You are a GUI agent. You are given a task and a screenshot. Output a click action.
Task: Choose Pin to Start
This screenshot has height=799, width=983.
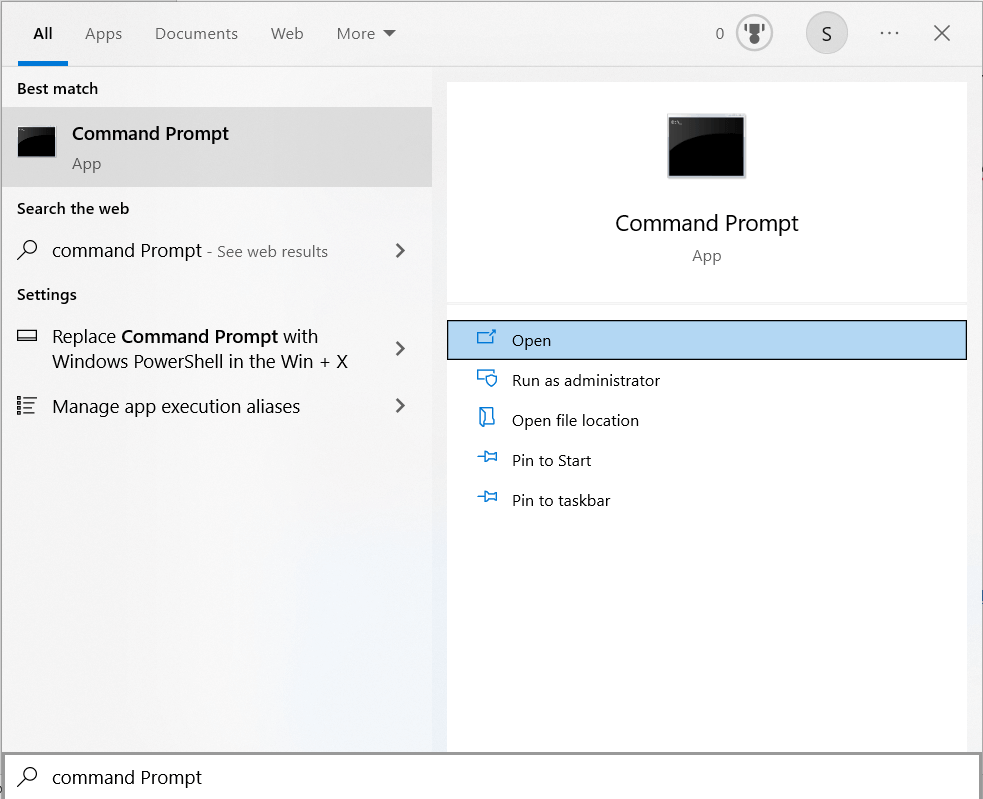707,460
